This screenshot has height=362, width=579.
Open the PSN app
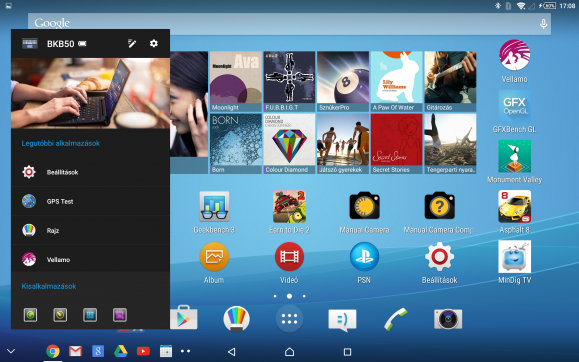pyautogui.click(x=364, y=263)
